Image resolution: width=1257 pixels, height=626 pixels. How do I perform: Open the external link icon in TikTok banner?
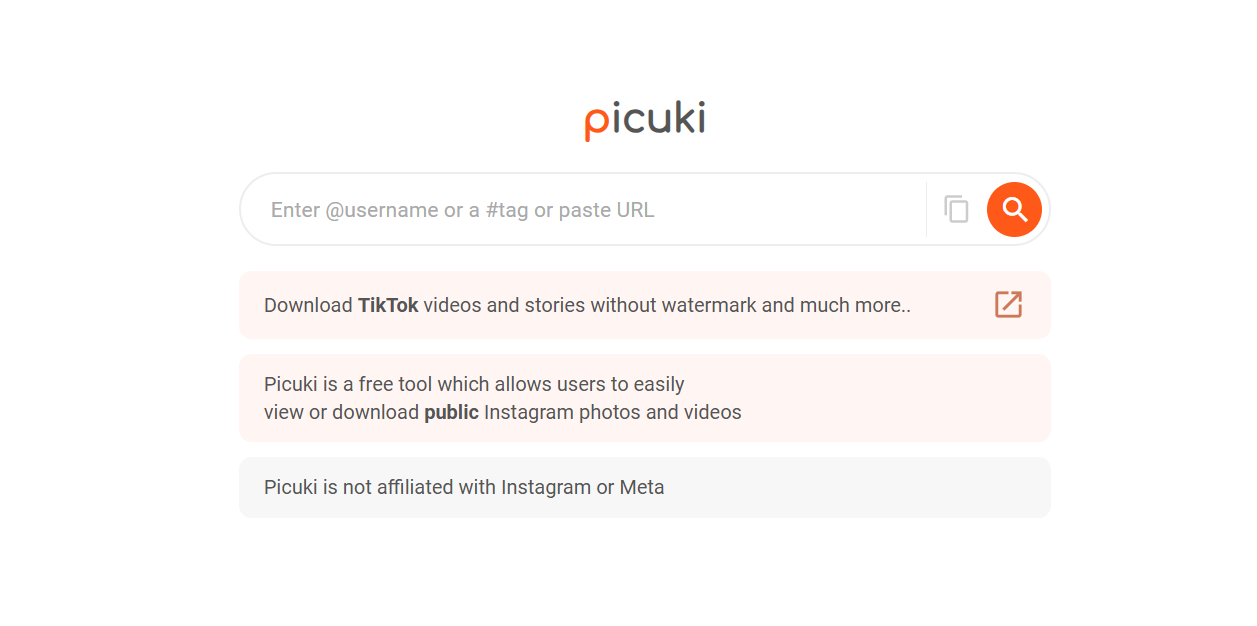[x=1008, y=305]
